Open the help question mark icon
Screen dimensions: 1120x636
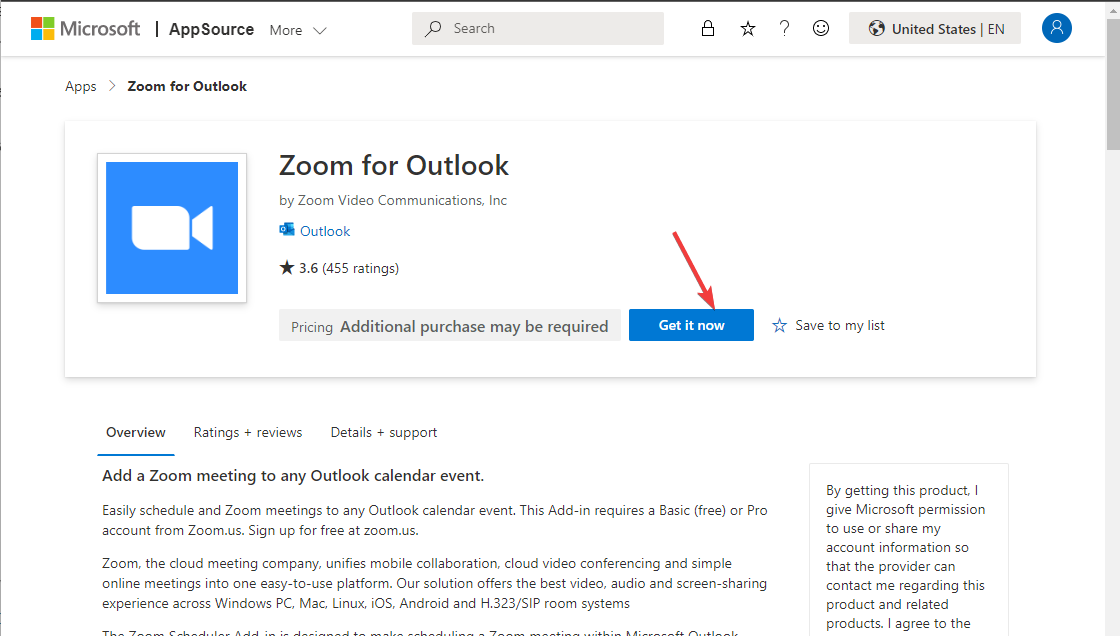pos(784,28)
